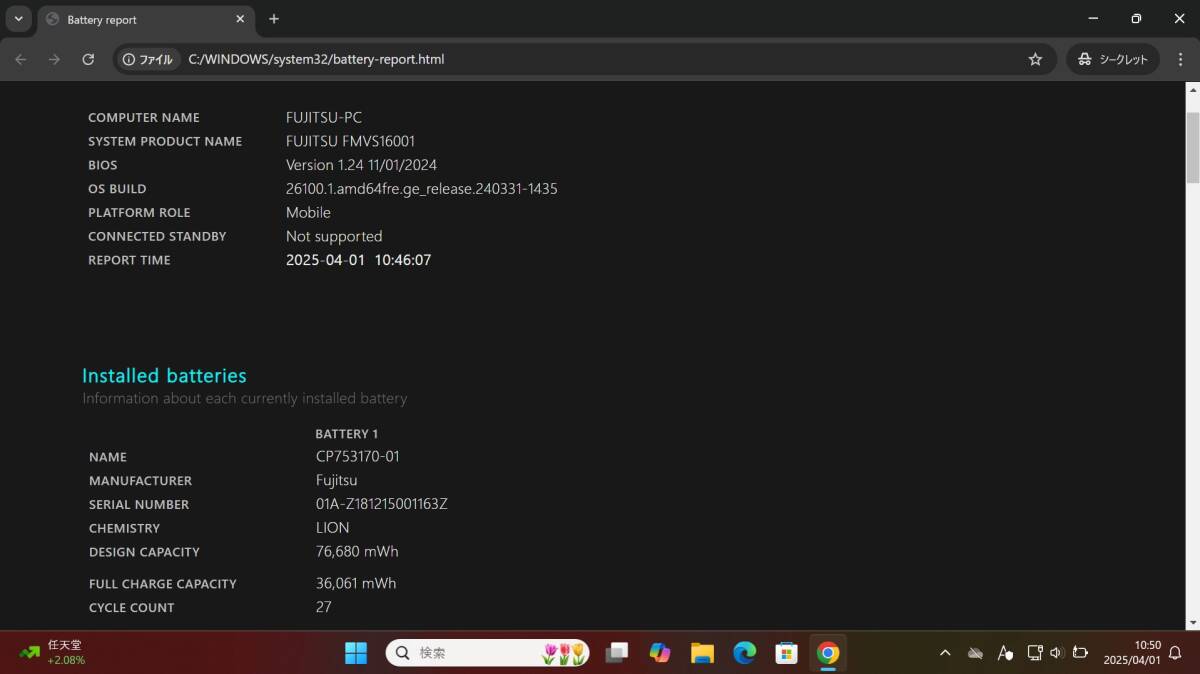Select the Battery report tab
1200x674 pixels.
point(145,19)
